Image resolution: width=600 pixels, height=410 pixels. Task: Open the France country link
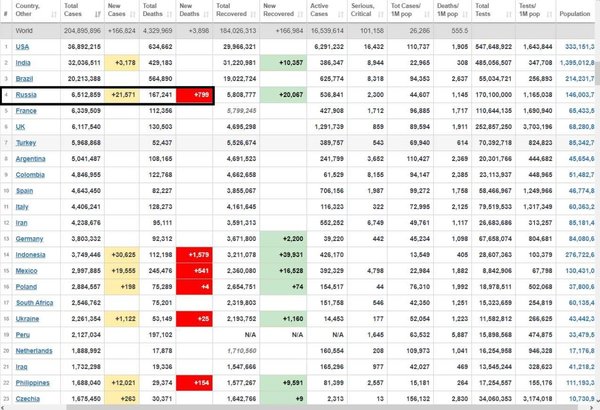point(26,111)
